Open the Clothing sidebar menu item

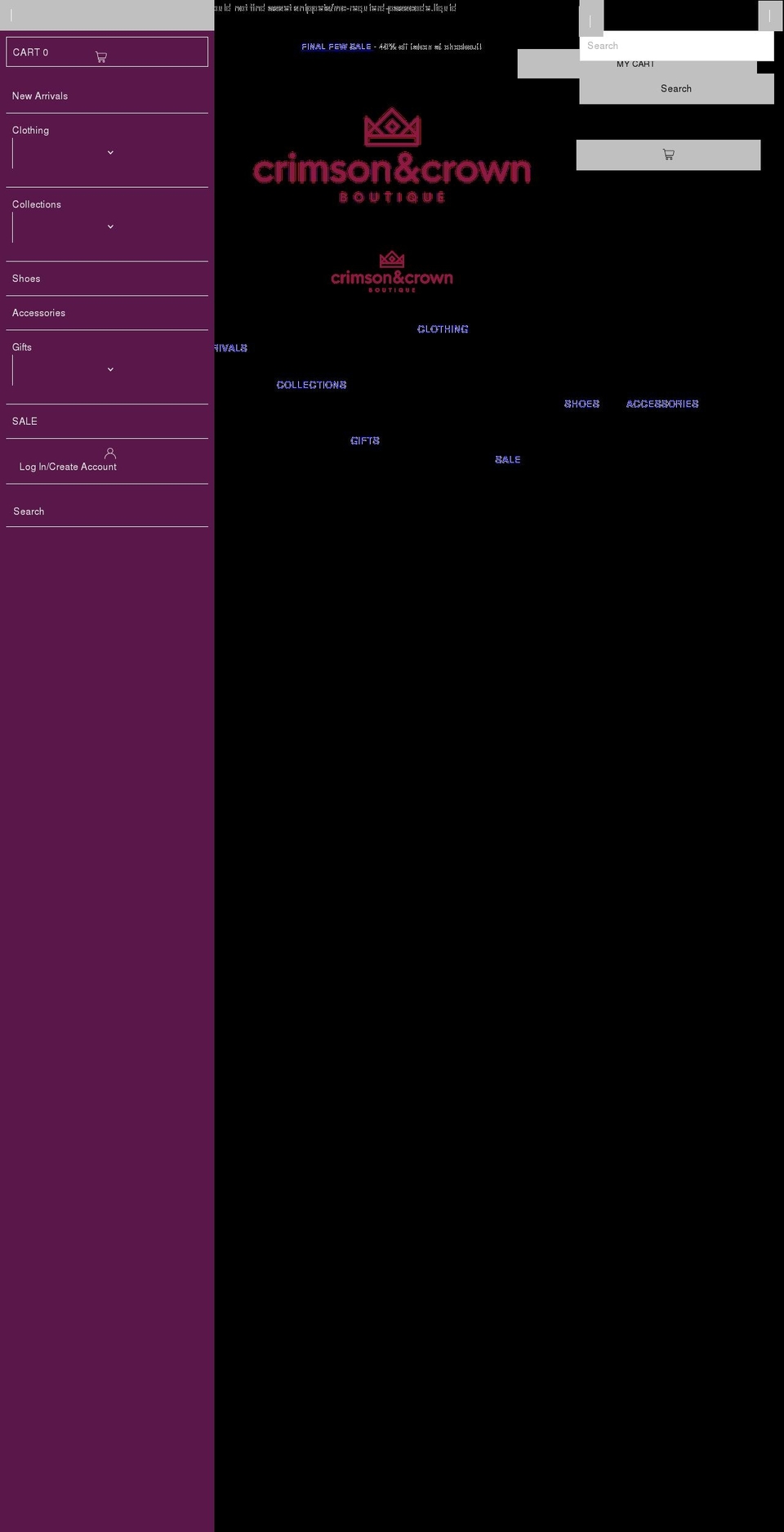[31, 131]
